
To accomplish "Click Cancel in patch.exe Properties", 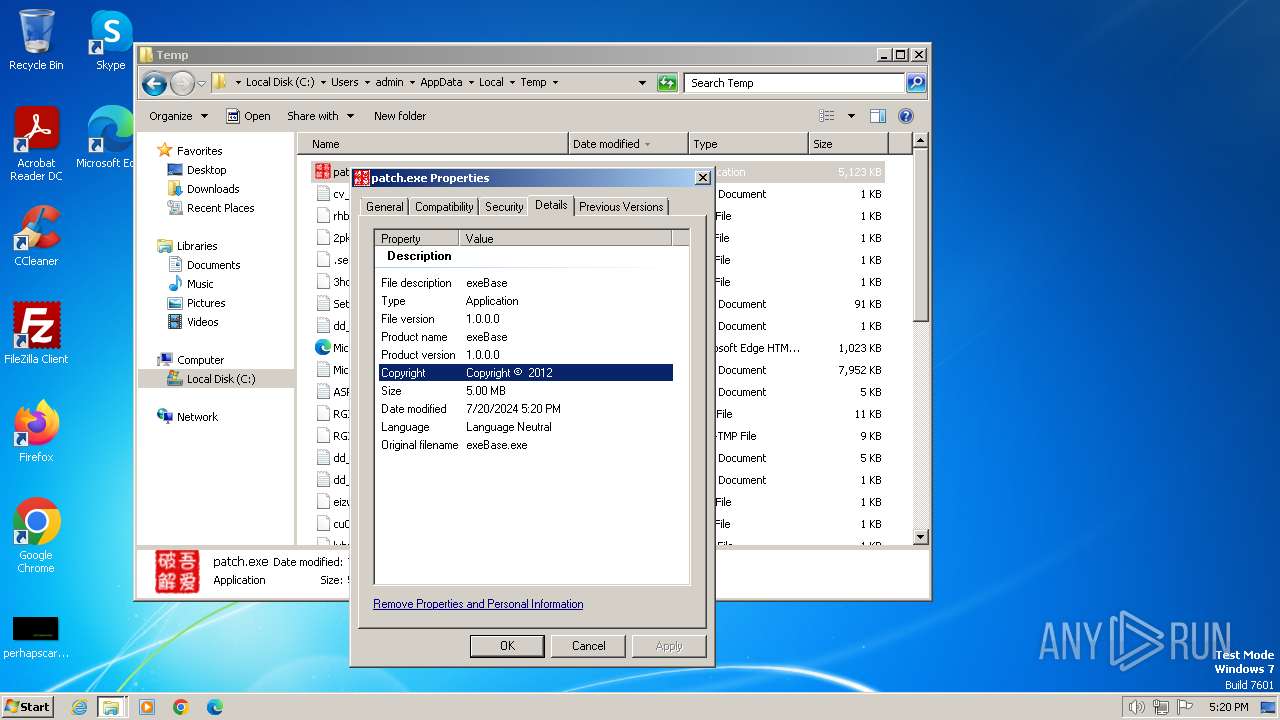I will [x=588, y=646].
